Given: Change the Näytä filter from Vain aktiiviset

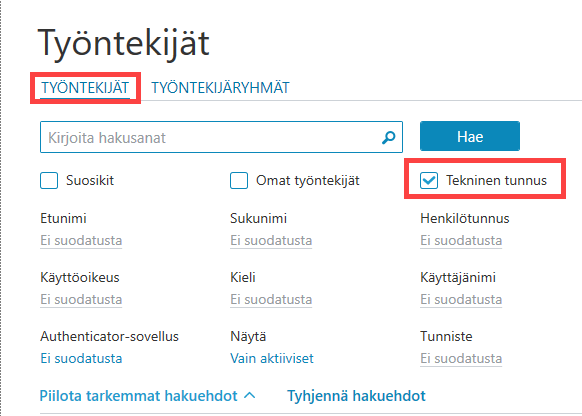Looking at the screenshot, I should click(272, 358).
